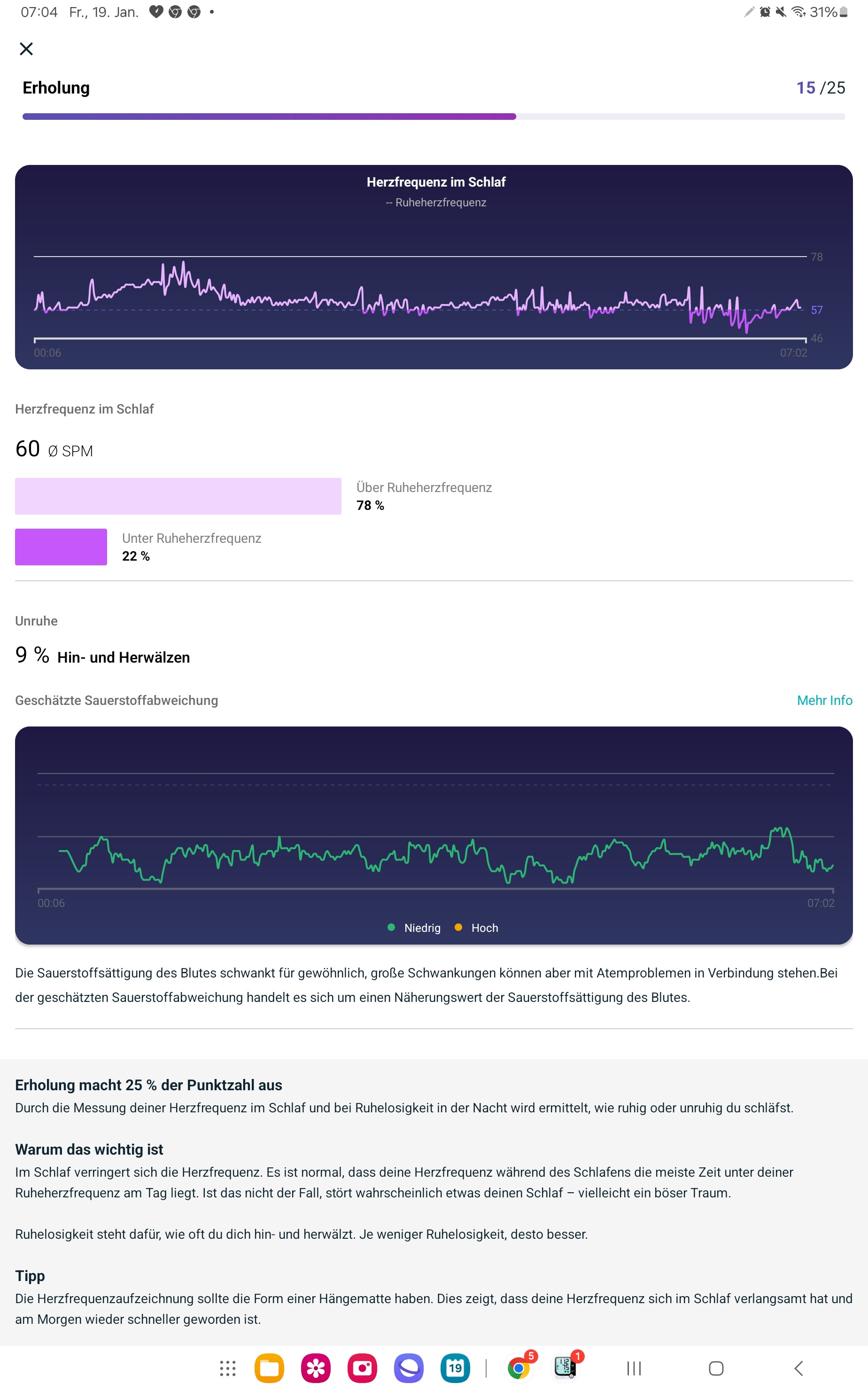868x1391 pixels.
Task: Open the Mehr Info link
Action: point(824,700)
